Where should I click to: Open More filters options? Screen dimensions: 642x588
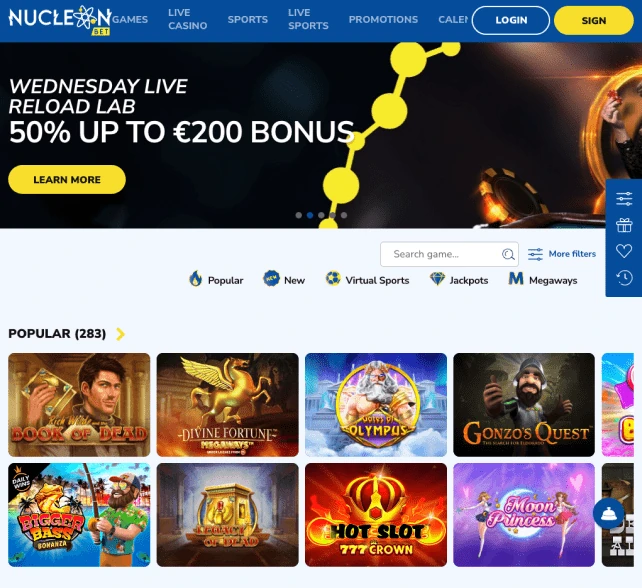561,254
